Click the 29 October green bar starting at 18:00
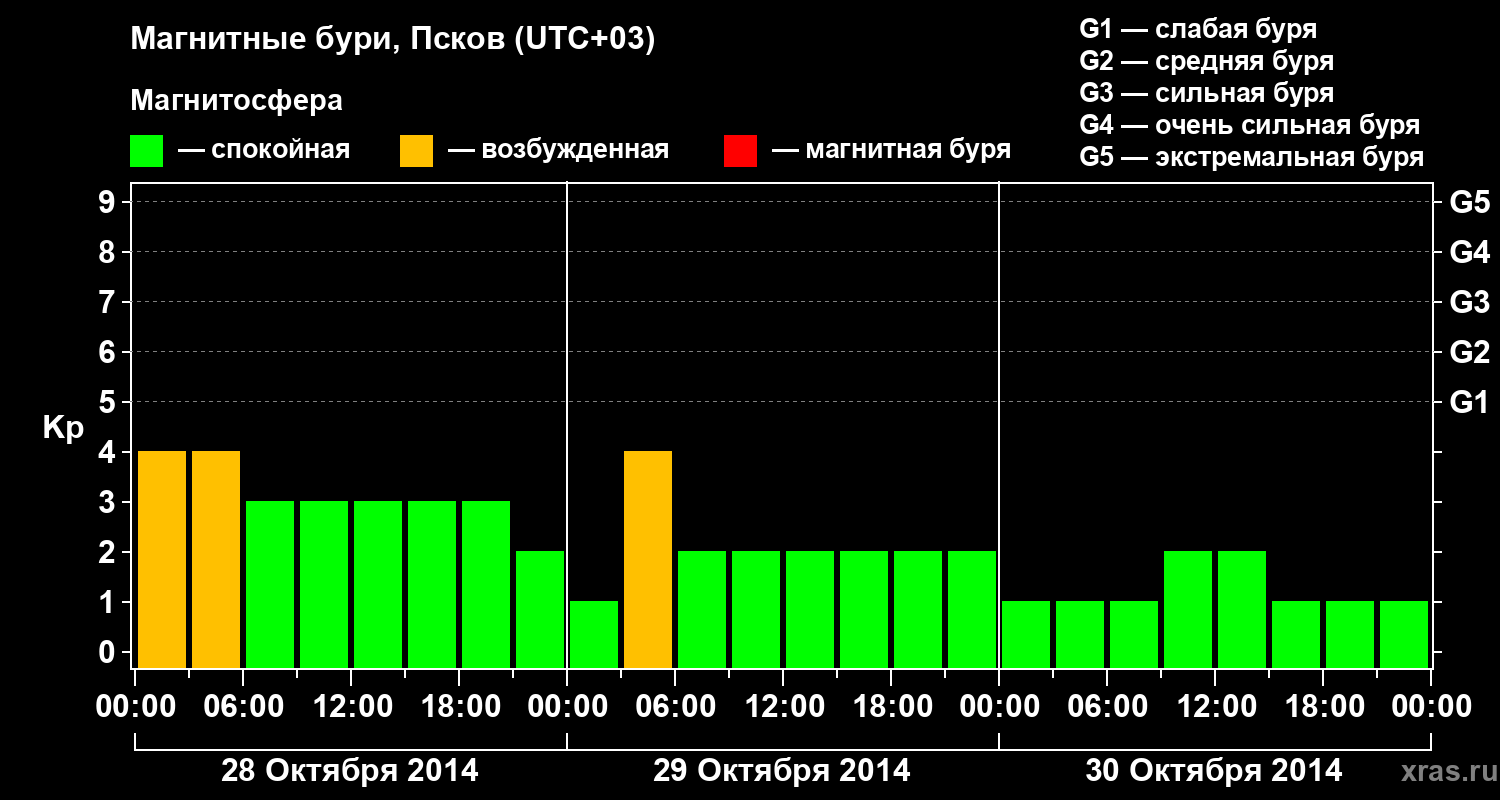The width and height of the screenshot is (1500, 800). [918, 609]
